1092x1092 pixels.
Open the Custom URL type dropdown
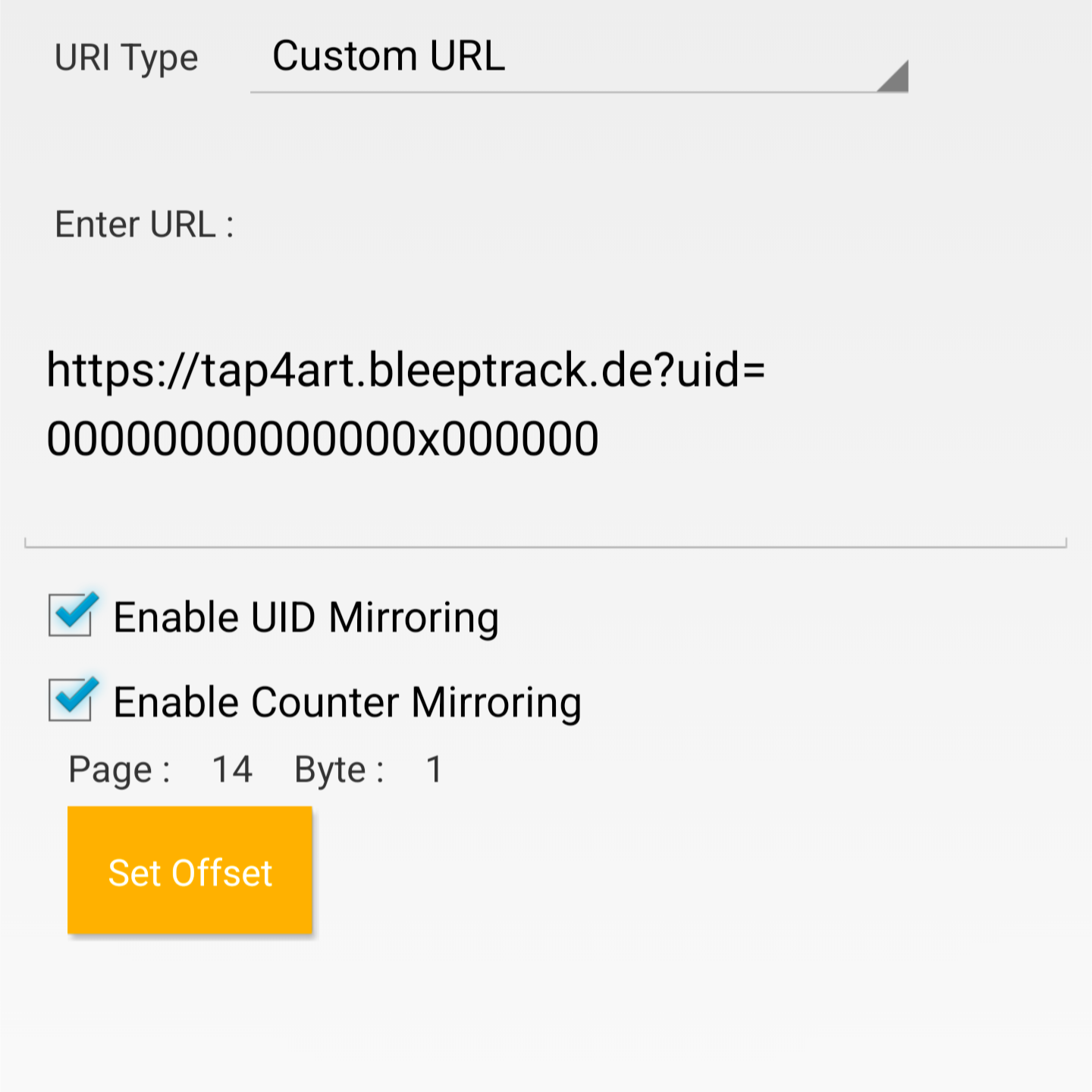[578, 59]
